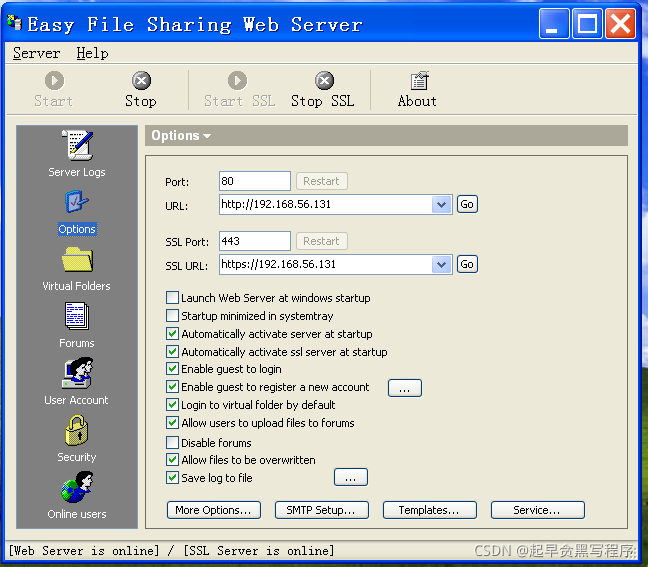Enable Launch Web Server at windows startup
Viewport: 648px width, 567px height.
pos(172,298)
